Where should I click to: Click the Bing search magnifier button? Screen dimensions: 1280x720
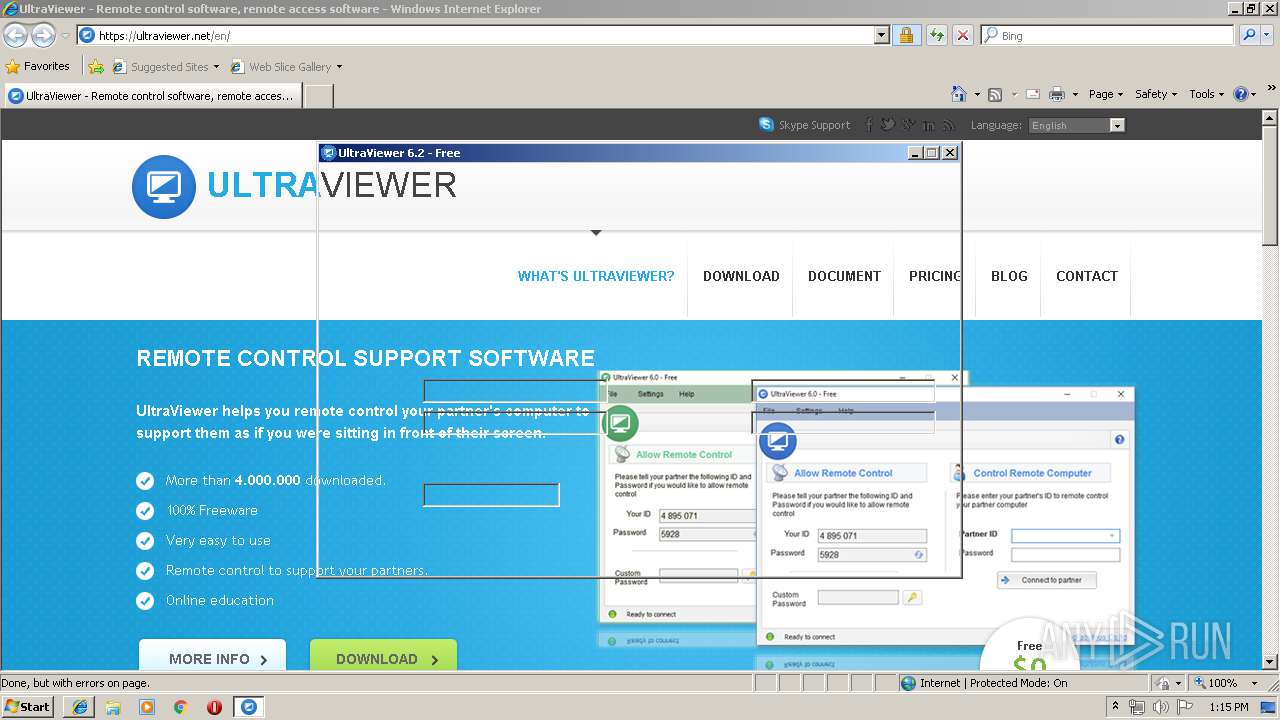click(x=1247, y=35)
